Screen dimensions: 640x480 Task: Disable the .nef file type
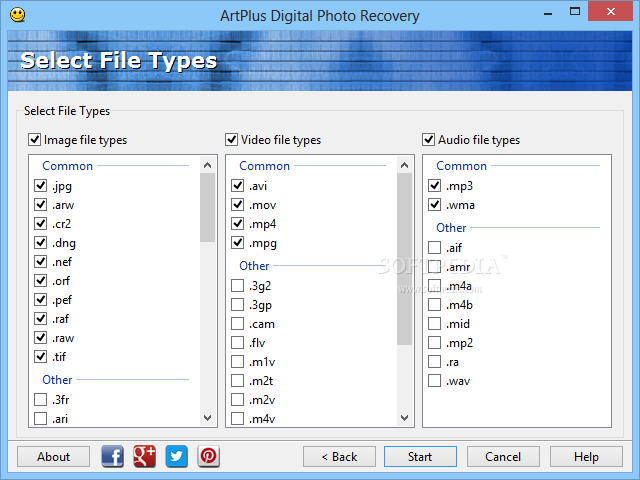click(40, 262)
